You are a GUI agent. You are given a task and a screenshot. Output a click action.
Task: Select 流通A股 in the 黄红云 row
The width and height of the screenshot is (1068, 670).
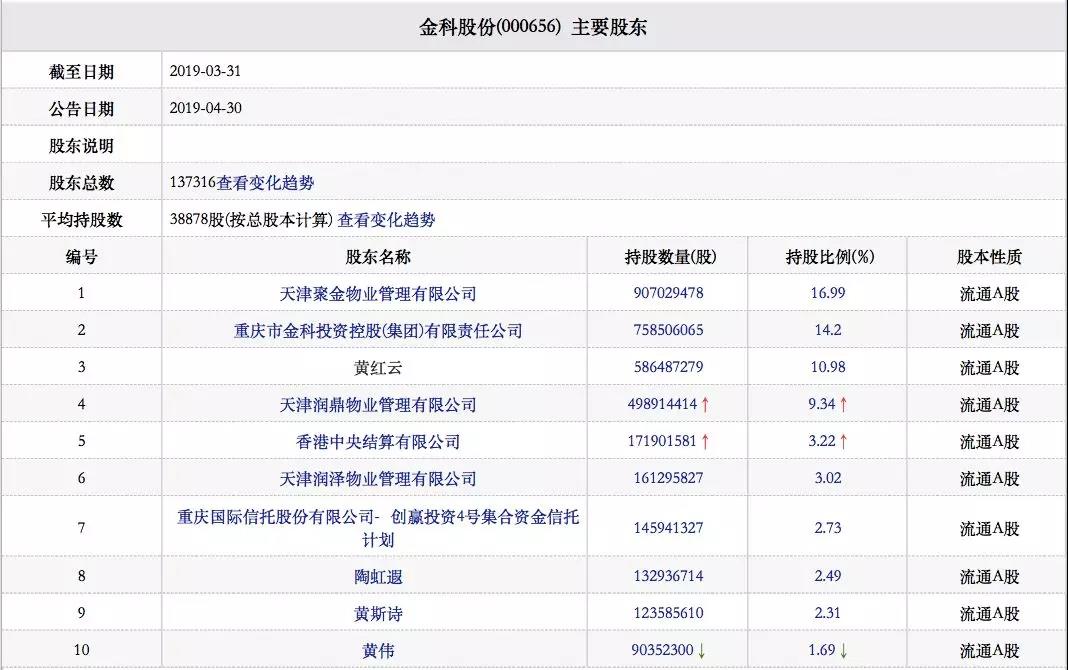coord(990,368)
